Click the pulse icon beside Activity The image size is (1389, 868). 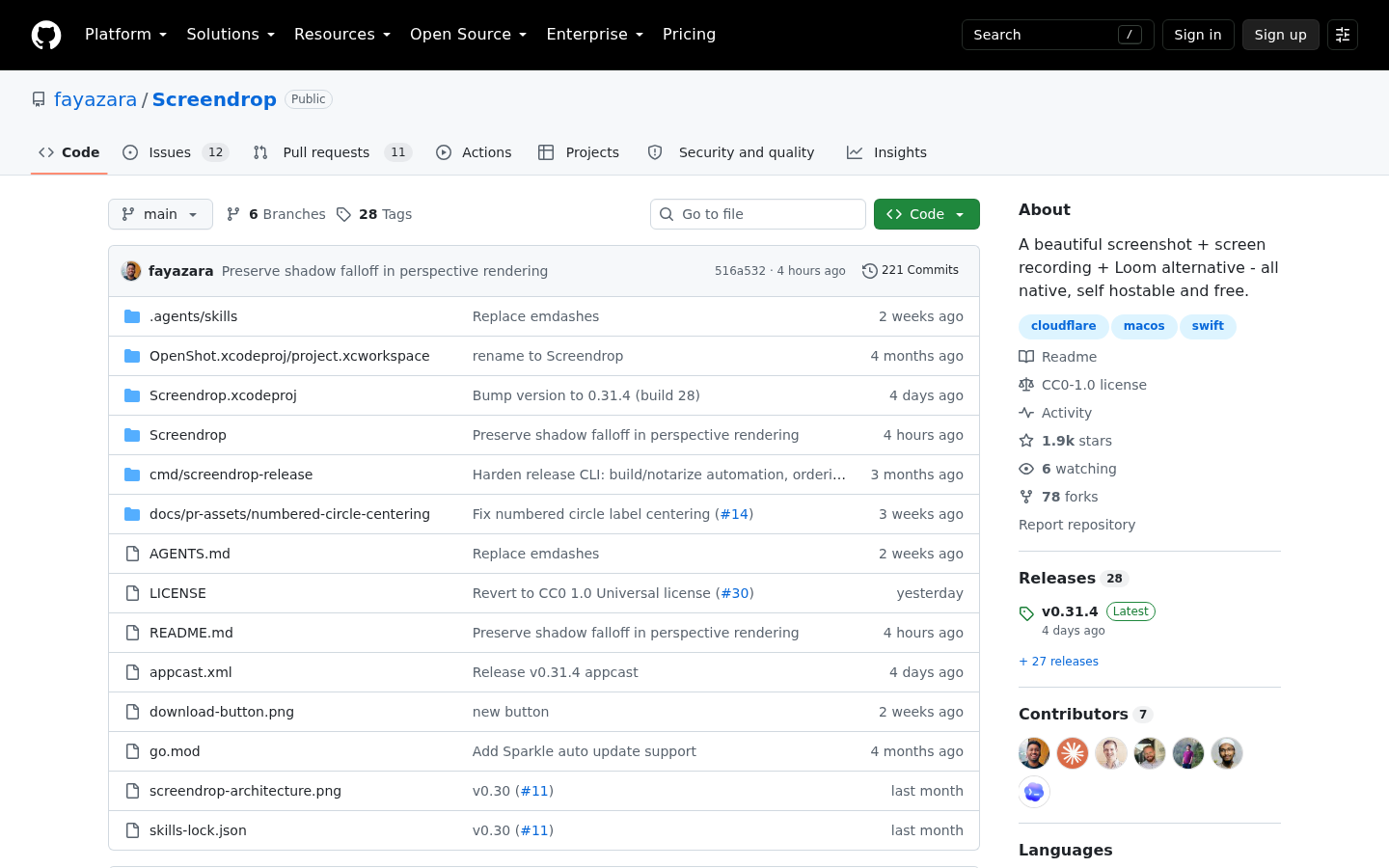click(1026, 413)
